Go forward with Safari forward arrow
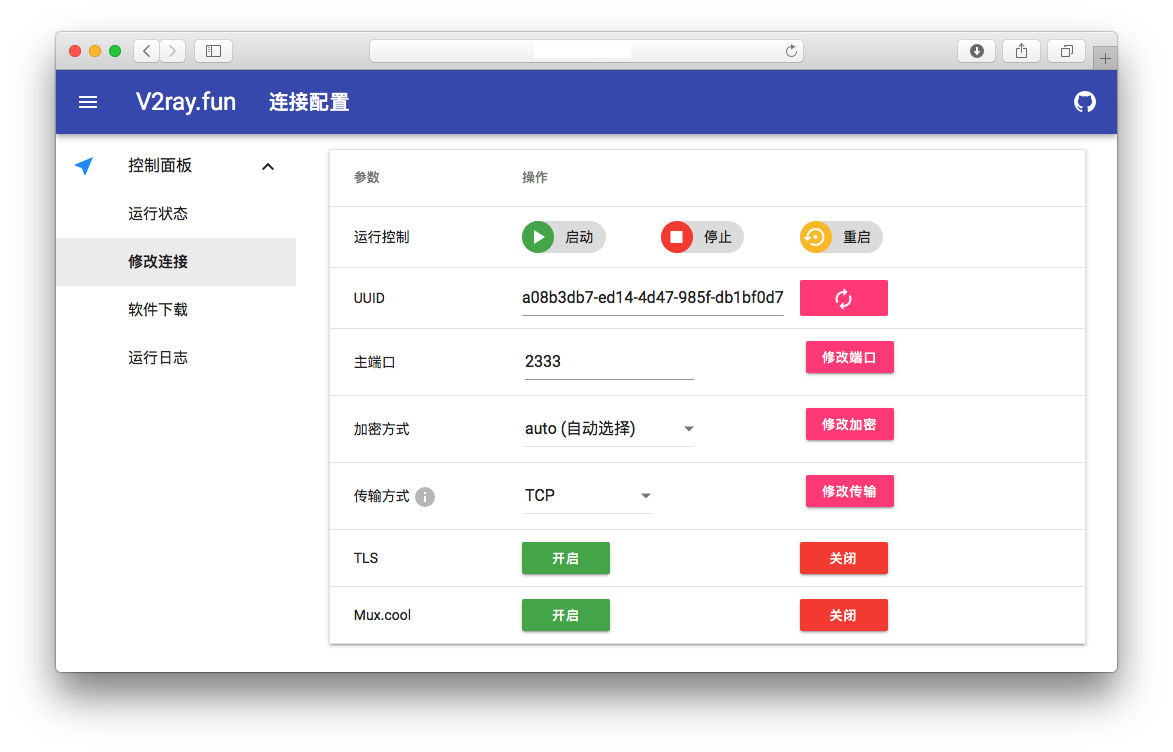 pos(173,51)
